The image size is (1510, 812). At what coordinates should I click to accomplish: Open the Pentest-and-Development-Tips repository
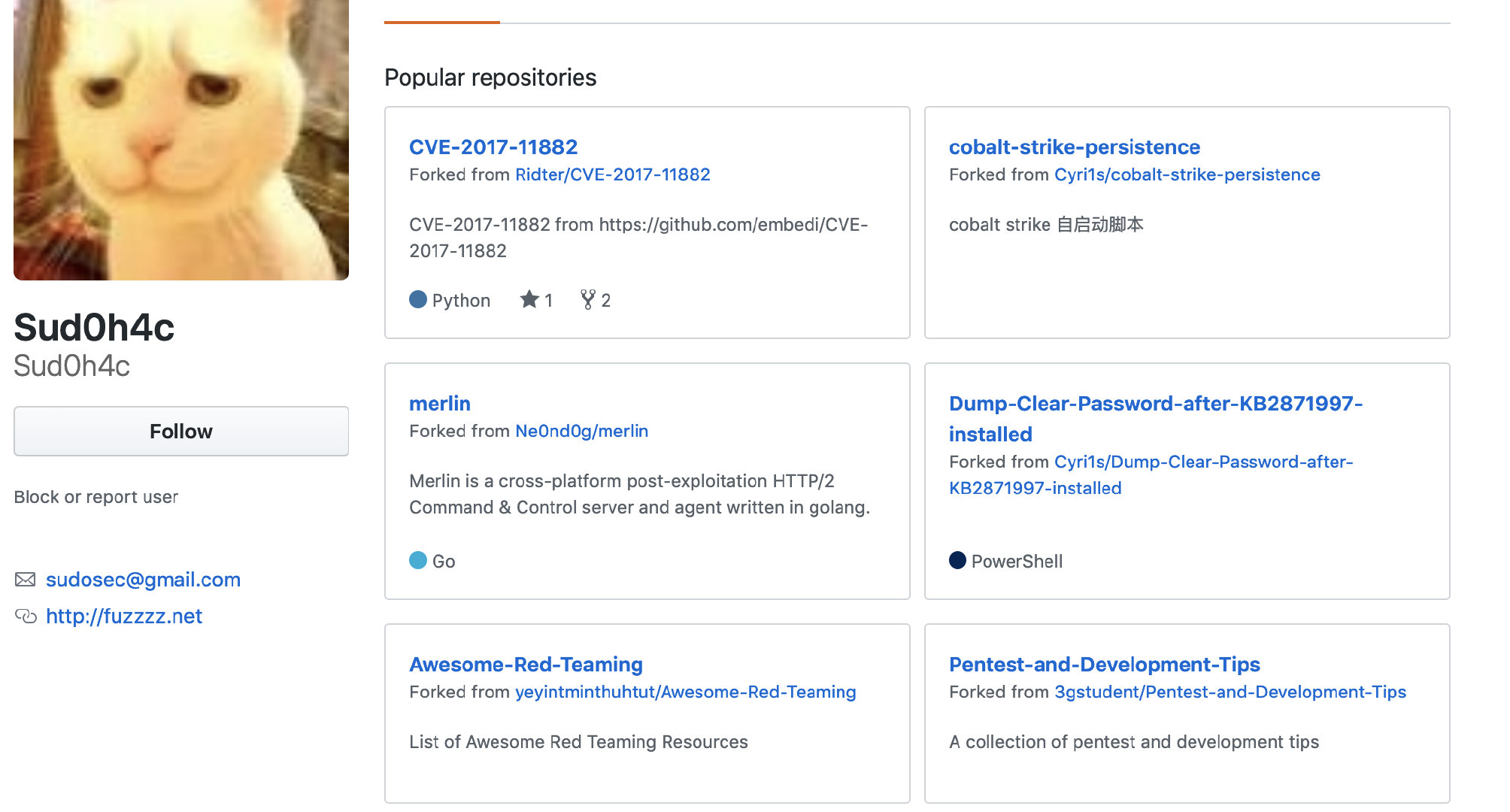pos(1104,664)
